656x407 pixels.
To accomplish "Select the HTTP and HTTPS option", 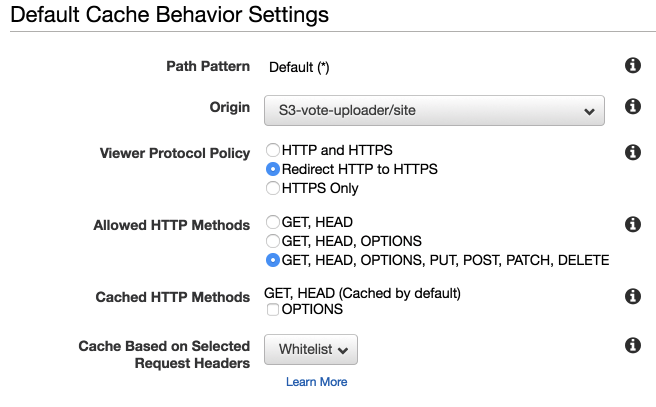I will [273, 150].
